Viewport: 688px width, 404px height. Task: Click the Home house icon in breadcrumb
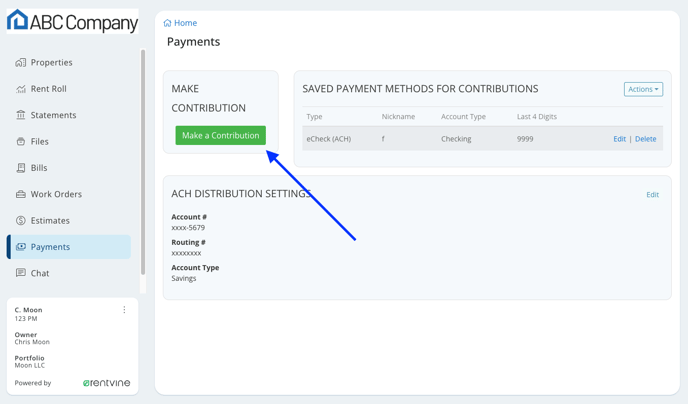(x=167, y=23)
